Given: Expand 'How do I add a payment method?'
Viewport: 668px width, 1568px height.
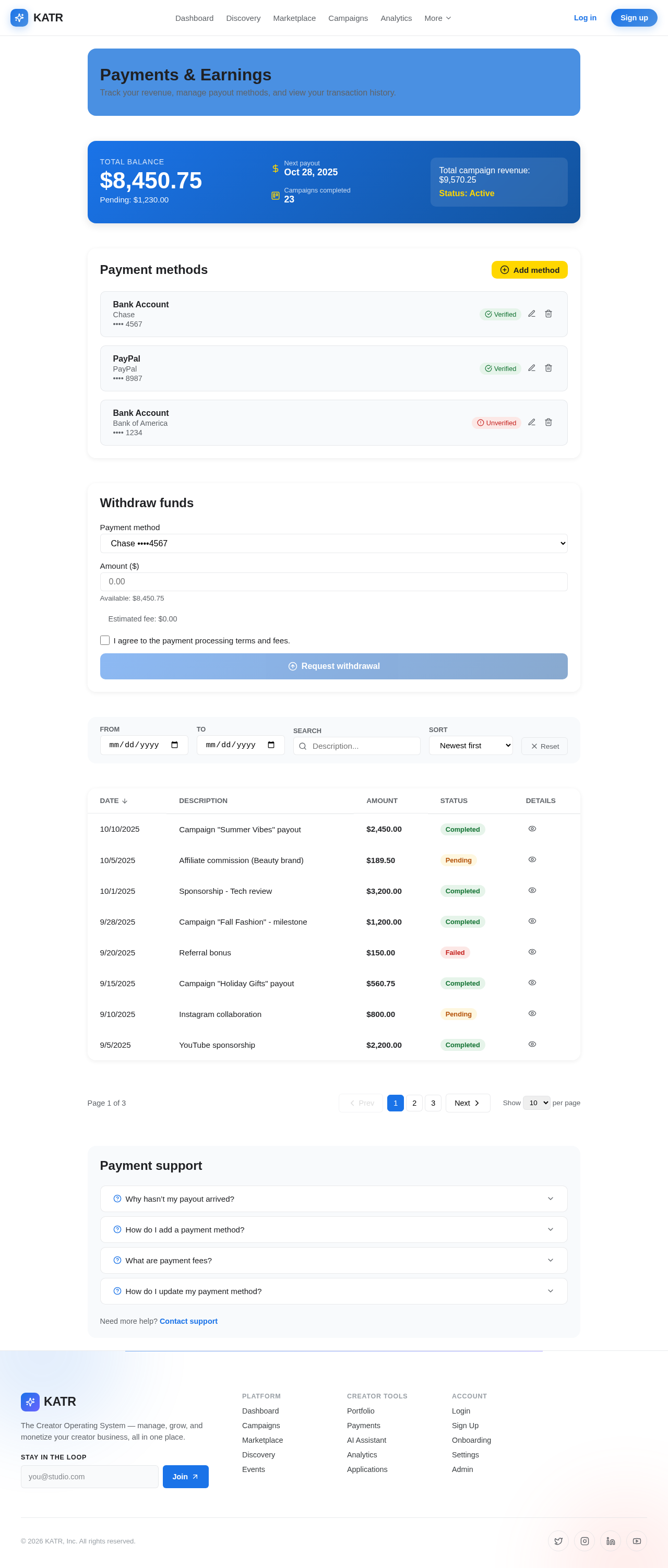Looking at the screenshot, I should (x=333, y=1229).
